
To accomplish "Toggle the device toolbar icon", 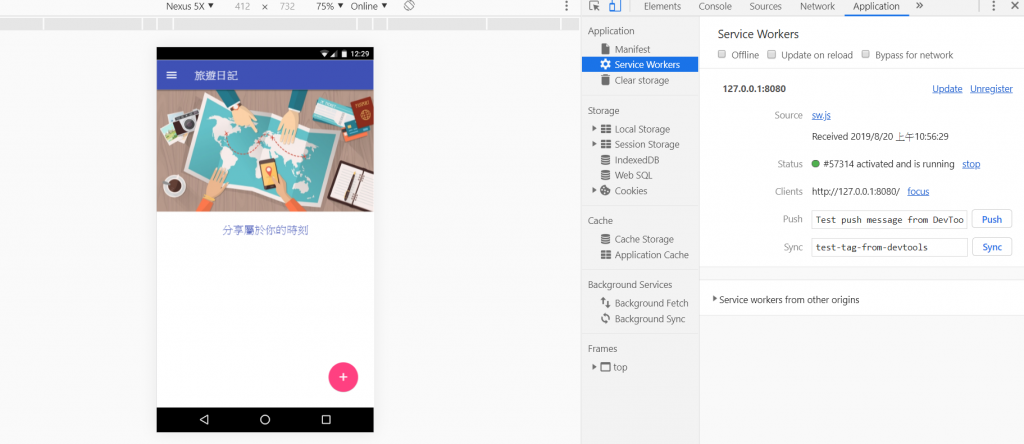I will tap(615, 6).
